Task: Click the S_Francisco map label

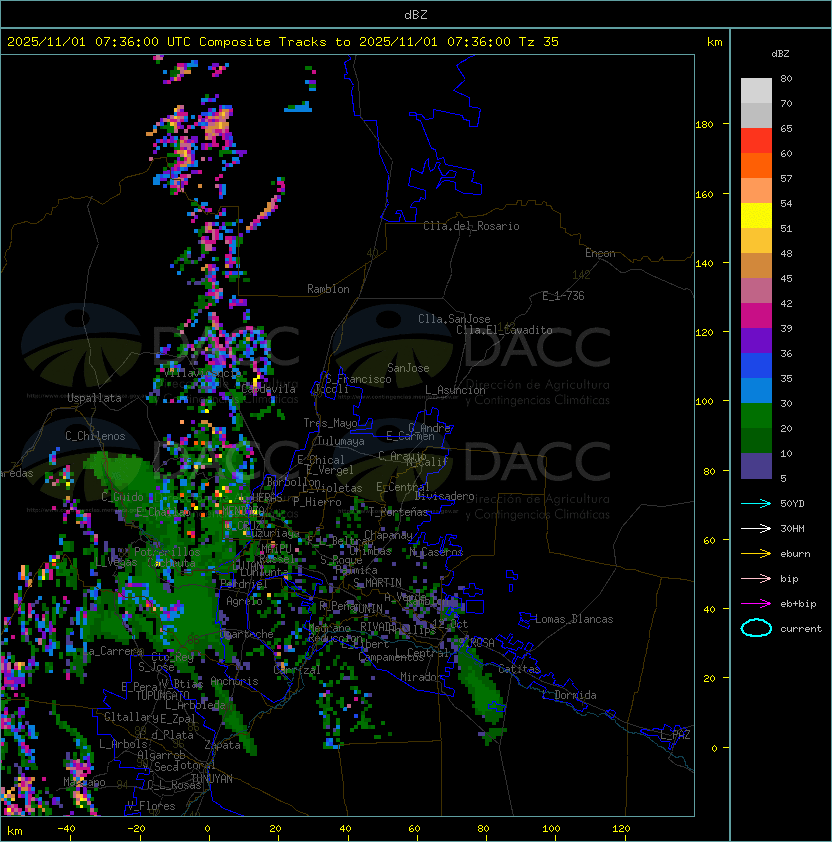Action: pyautogui.click(x=358, y=379)
